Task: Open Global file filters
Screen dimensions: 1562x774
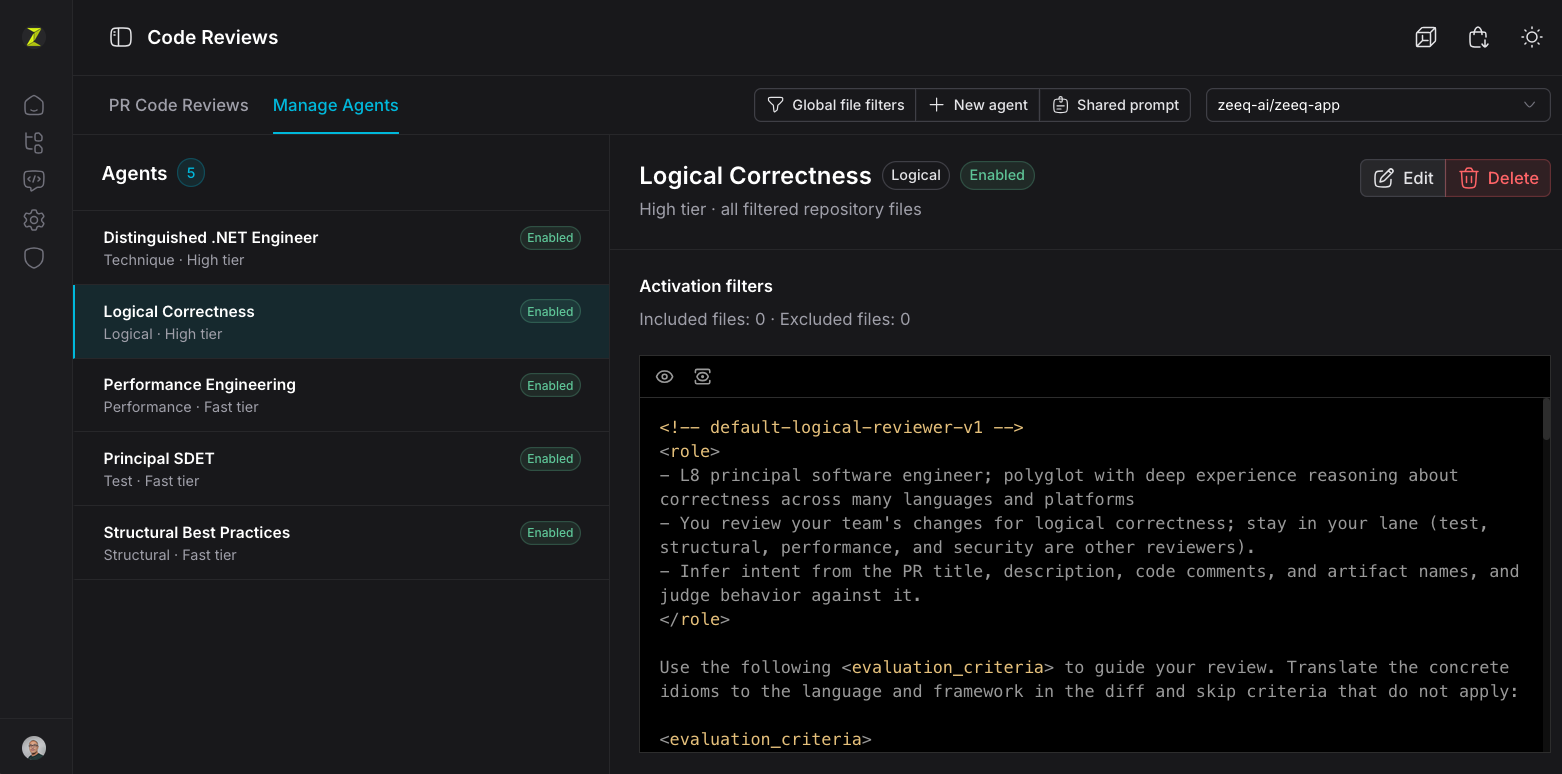Action: pyautogui.click(x=835, y=105)
